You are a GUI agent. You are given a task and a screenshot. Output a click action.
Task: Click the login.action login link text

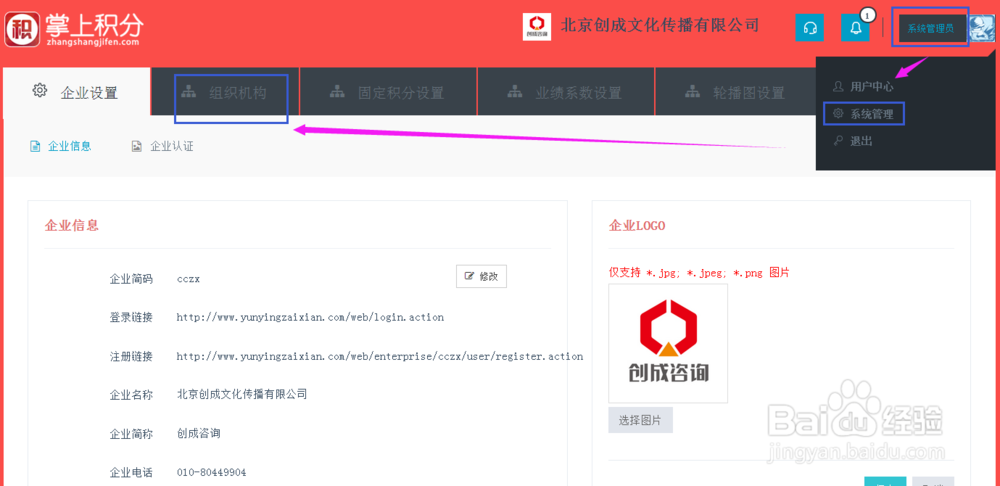[x=310, y=317]
